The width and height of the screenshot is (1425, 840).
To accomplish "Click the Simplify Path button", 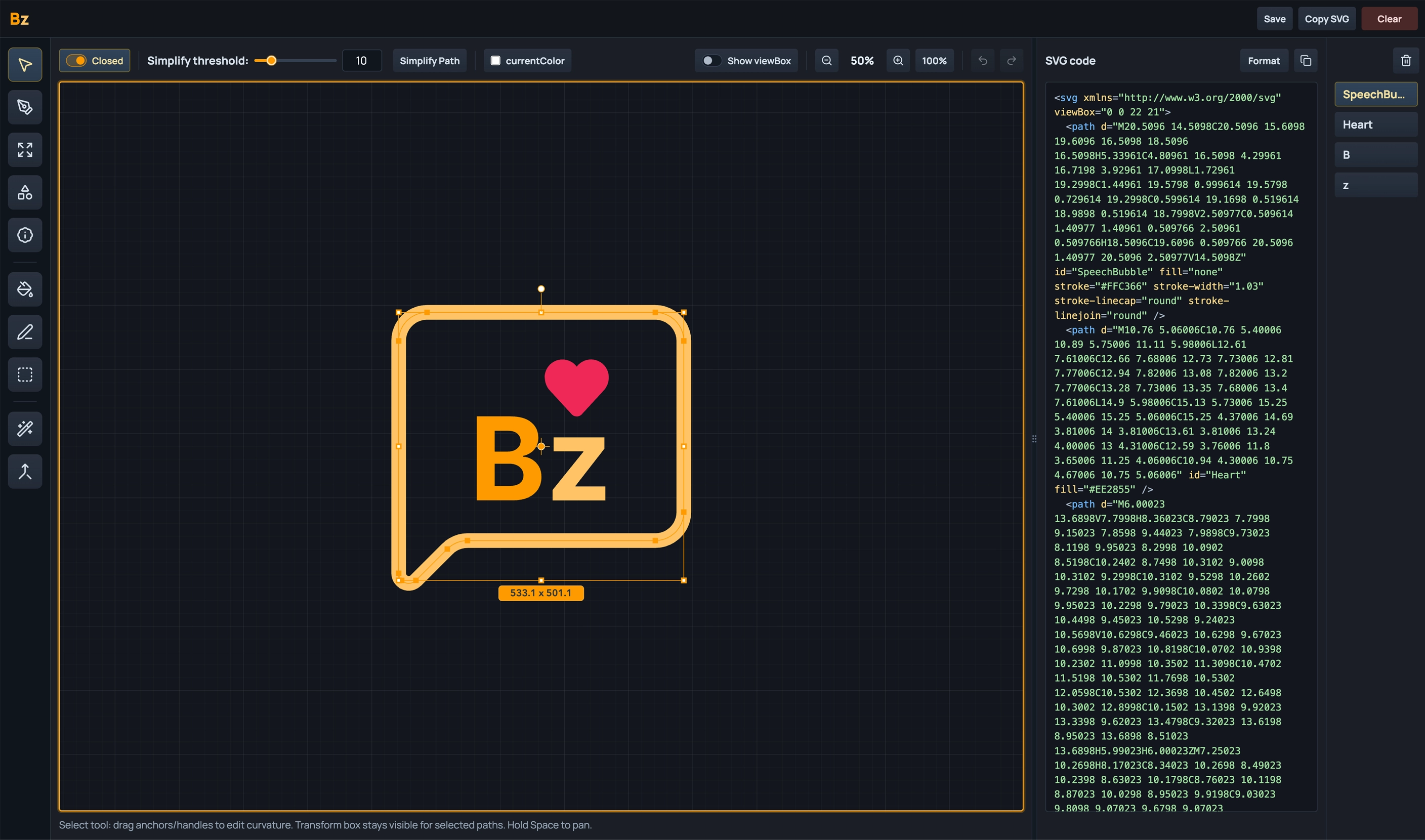I will (x=429, y=61).
